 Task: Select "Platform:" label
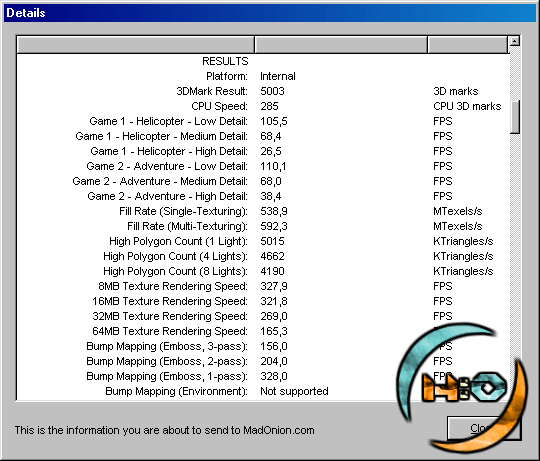coord(227,76)
